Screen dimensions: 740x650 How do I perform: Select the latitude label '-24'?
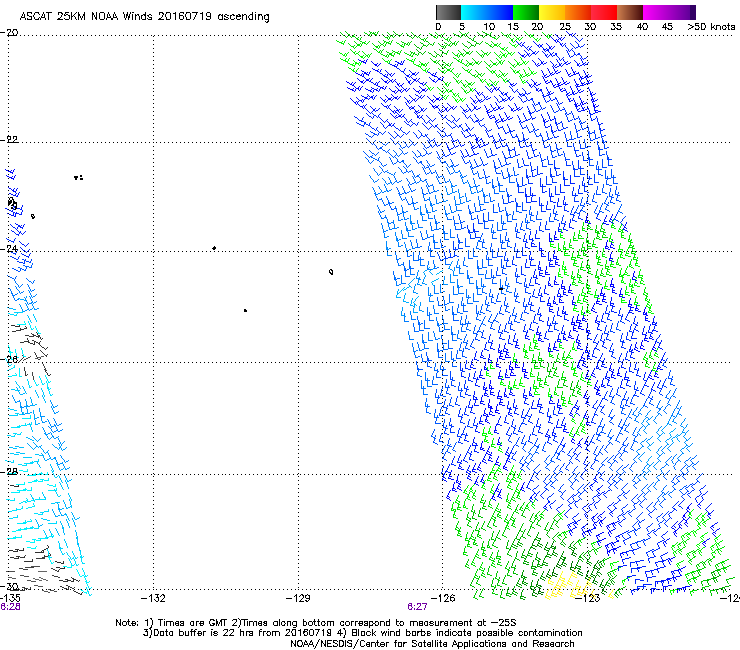coord(10,248)
